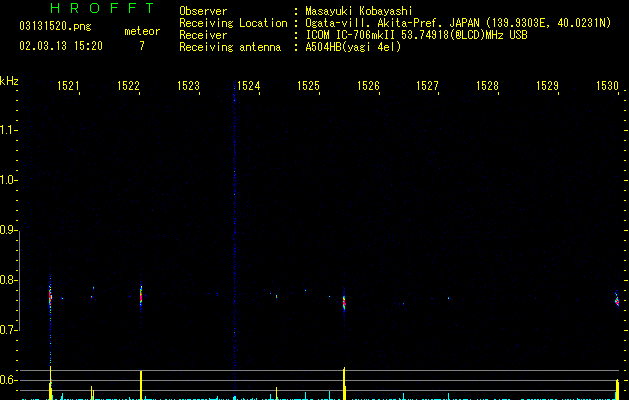The height and width of the screenshot is (400, 629).
Task: Click the observer name Masayuki Kobayashi
Action: 359,11
